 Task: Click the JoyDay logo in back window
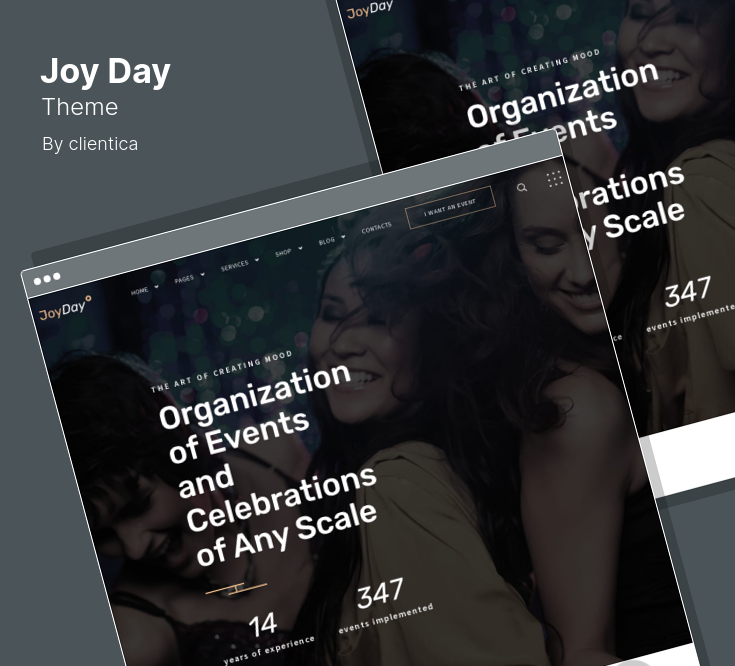(370, 10)
